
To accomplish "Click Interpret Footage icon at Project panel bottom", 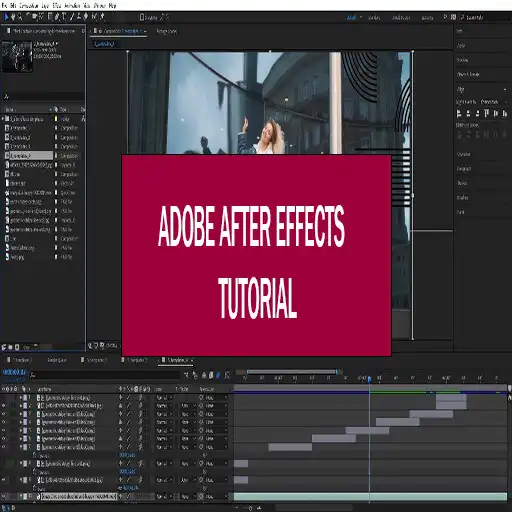I will pos(4,347).
